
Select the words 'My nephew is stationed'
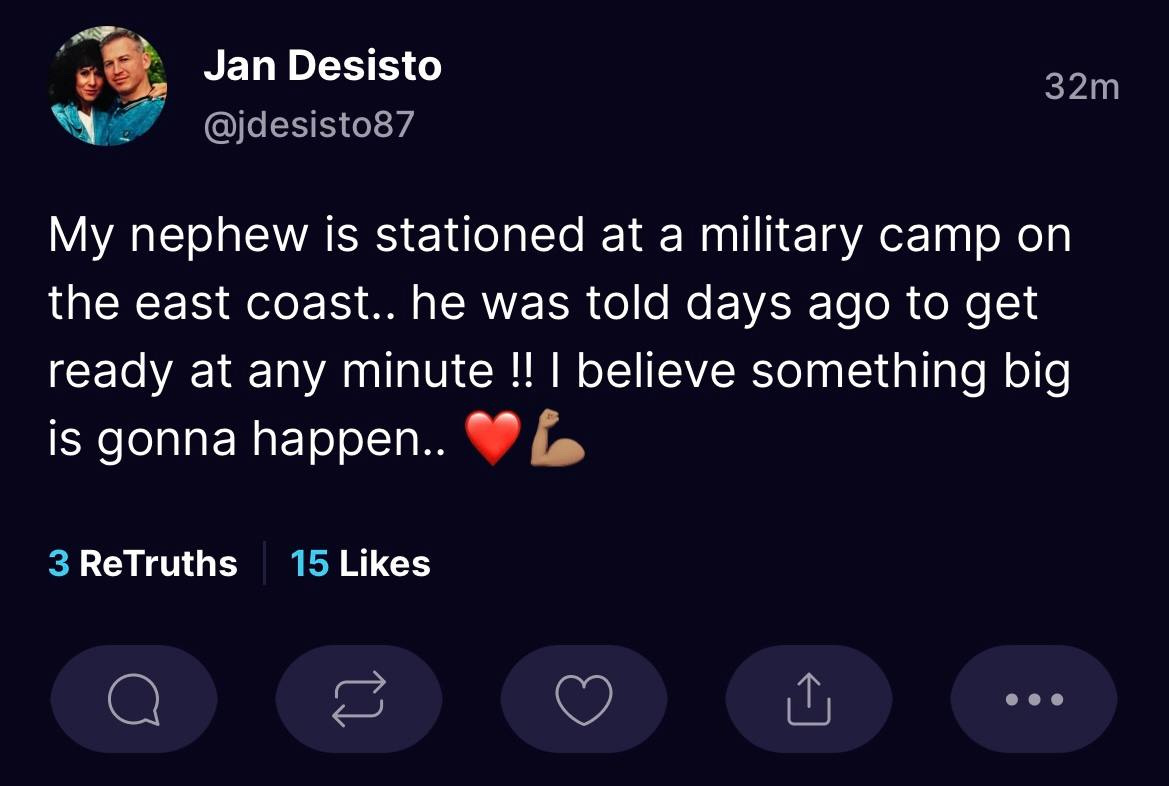316,236
